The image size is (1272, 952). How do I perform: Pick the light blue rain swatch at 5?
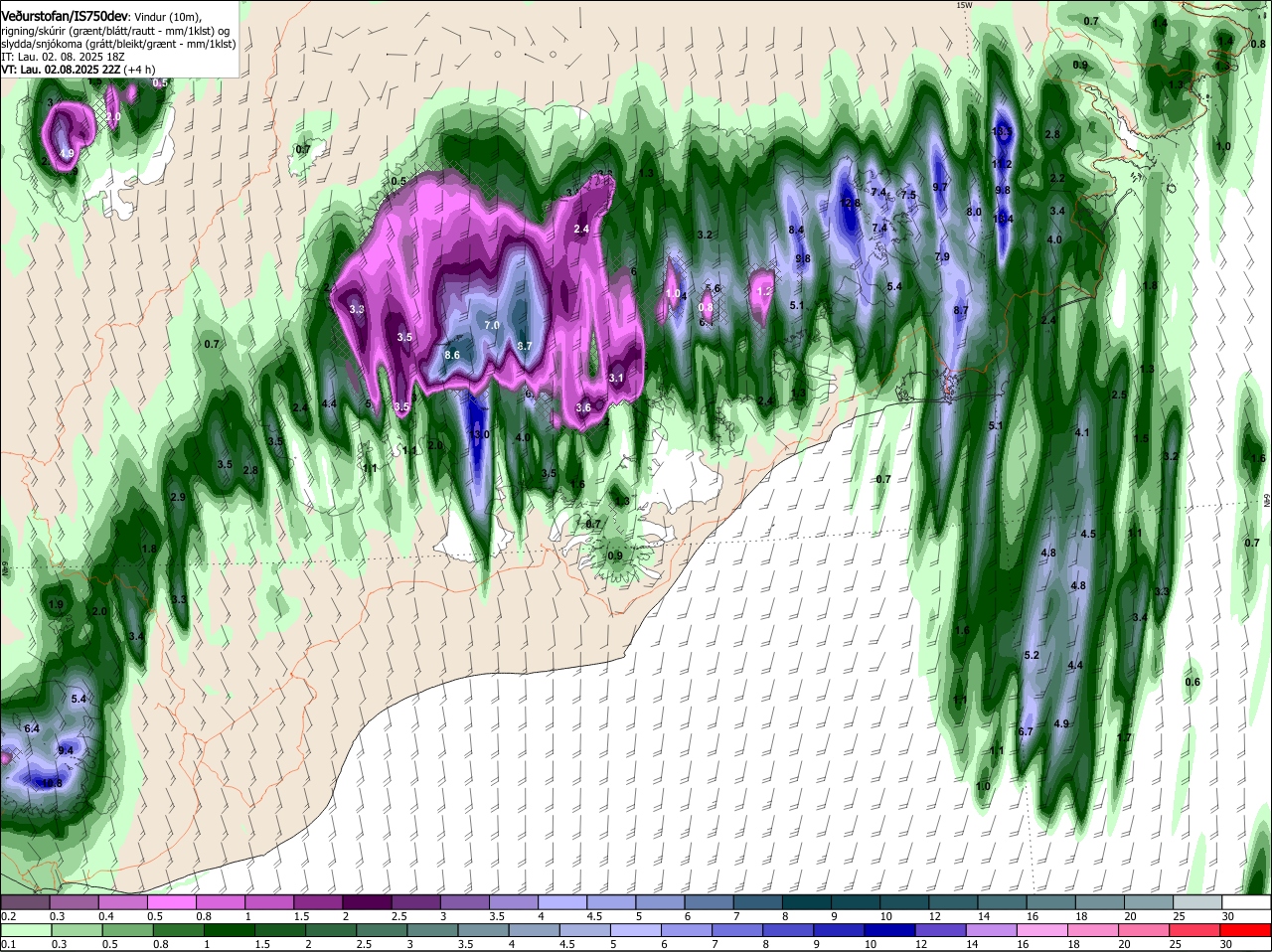point(636,930)
